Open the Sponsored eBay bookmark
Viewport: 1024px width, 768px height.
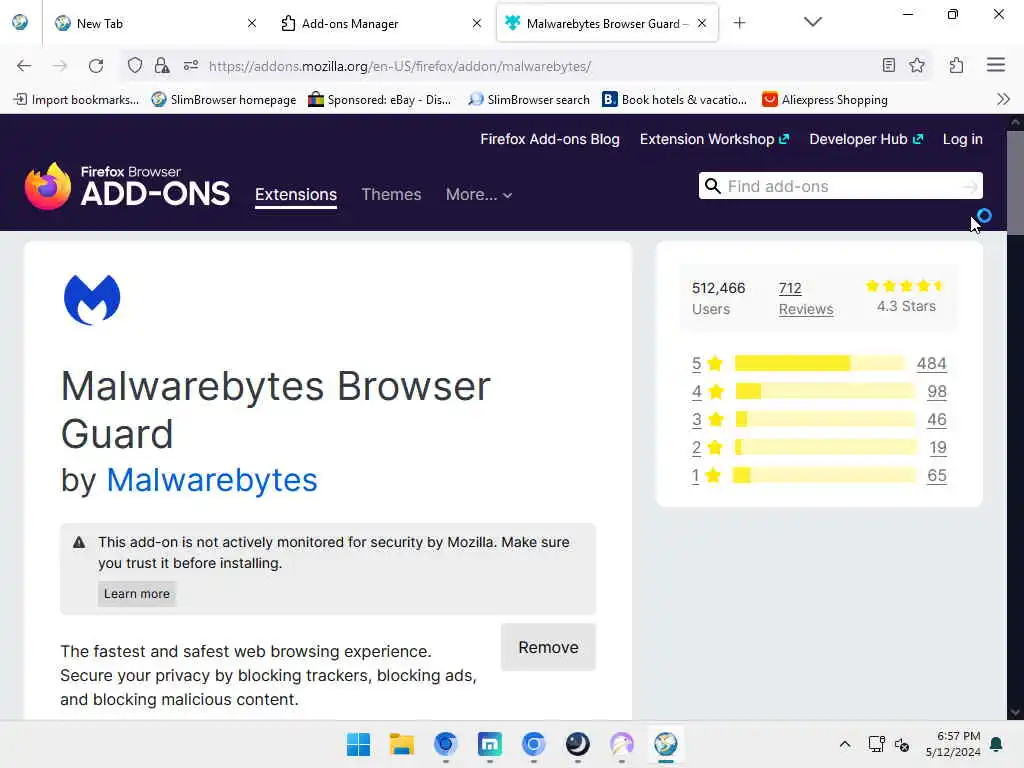click(380, 100)
